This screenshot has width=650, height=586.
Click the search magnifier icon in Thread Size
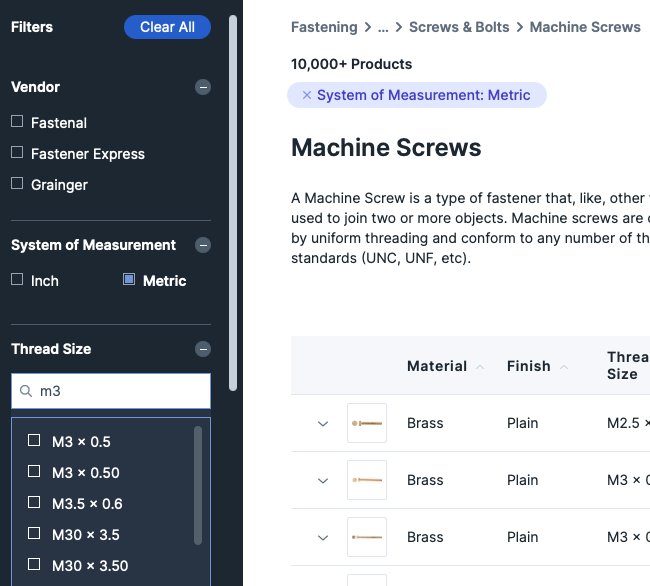tap(26, 391)
